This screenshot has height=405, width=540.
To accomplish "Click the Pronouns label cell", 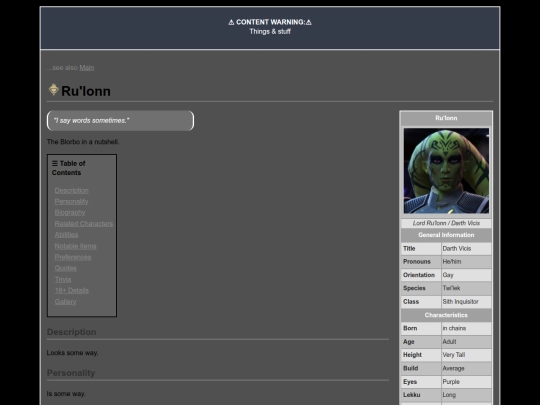I will tap(421, 262).
